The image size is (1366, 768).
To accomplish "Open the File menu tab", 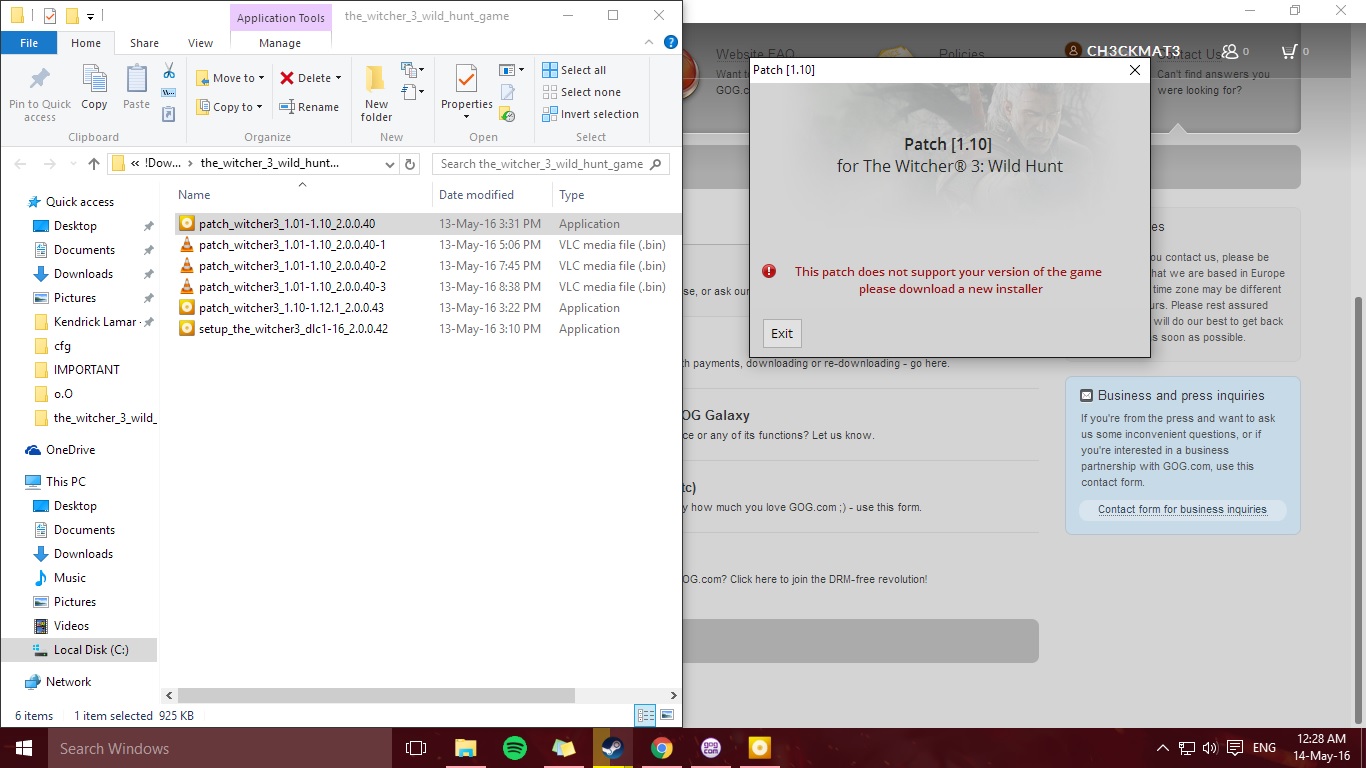I will point(29,43).
